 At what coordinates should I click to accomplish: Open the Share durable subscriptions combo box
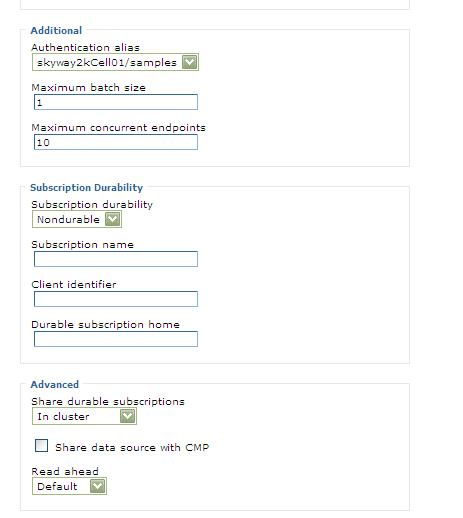84,416
